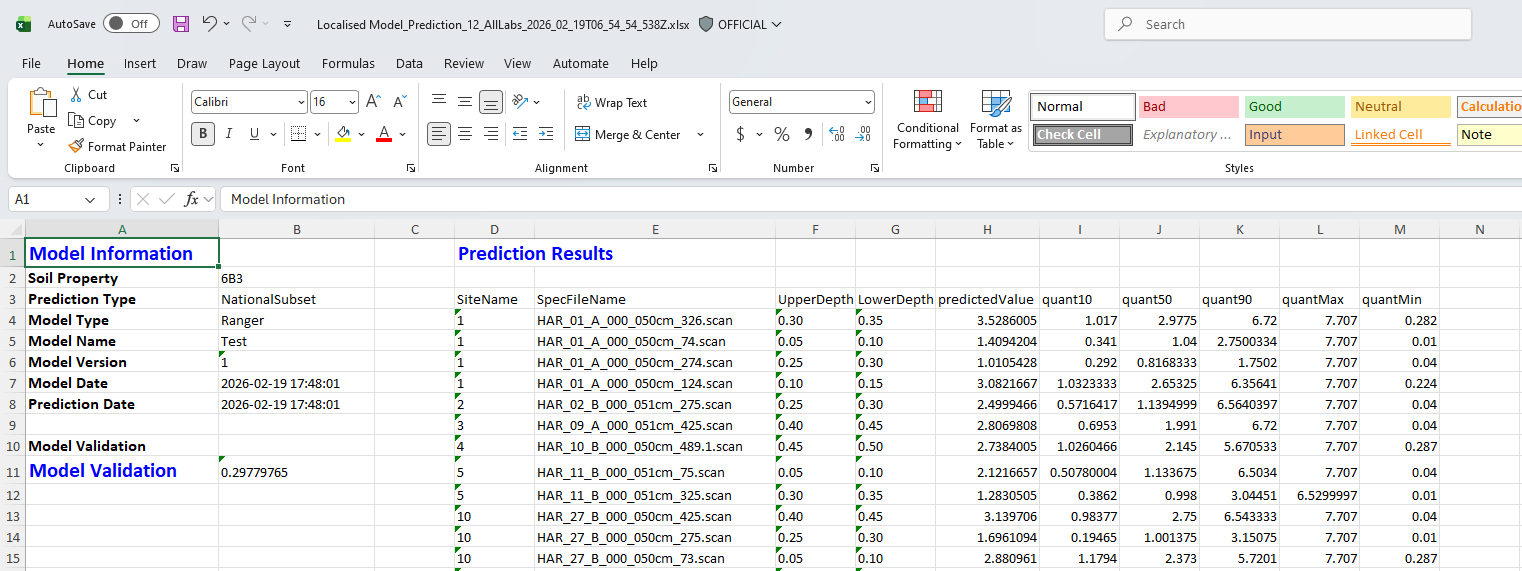
Task: Toggle the AutoSave switch
Action: pos(131,24)
